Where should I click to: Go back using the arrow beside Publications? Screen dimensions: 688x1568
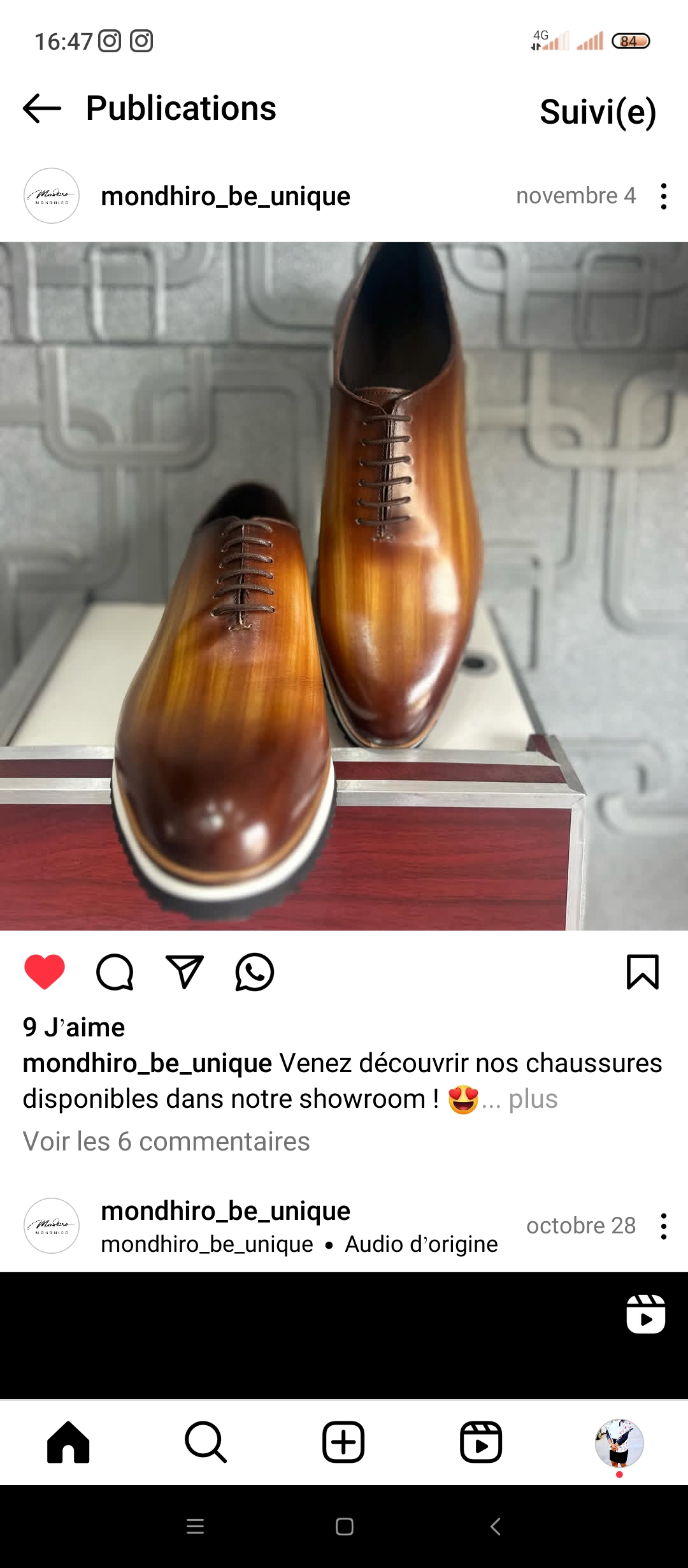[x=42, y=108]
